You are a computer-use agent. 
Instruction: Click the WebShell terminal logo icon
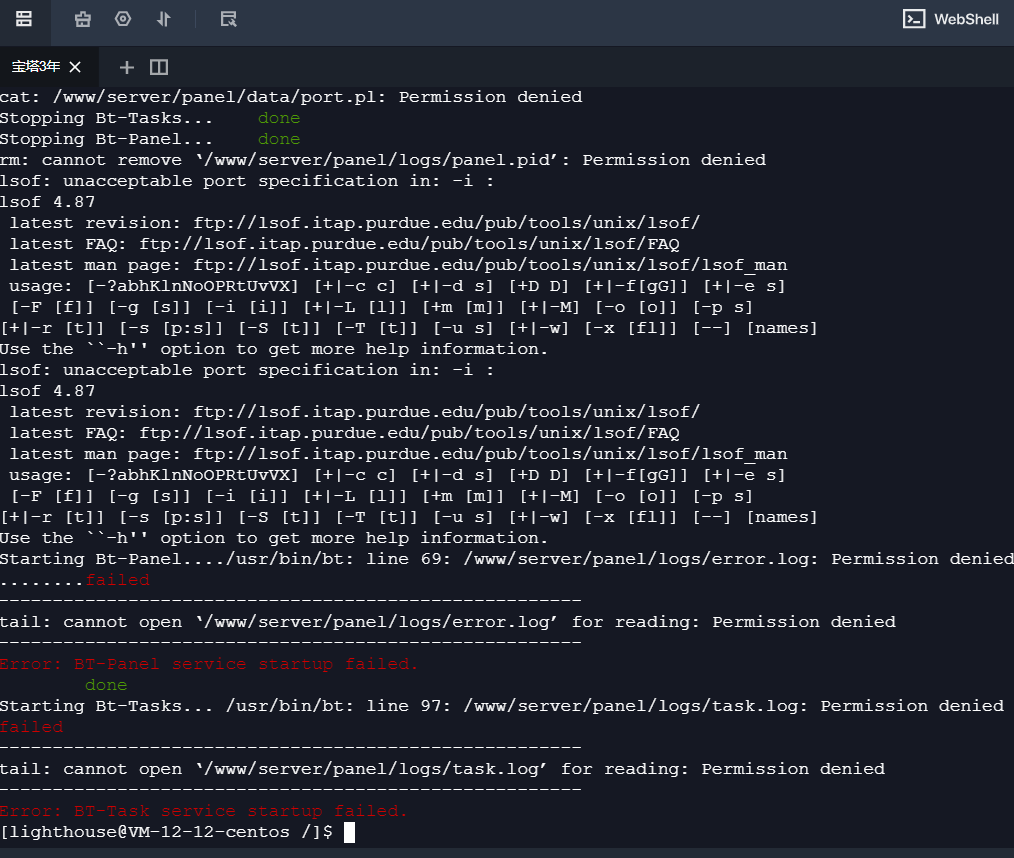point(914,19)
